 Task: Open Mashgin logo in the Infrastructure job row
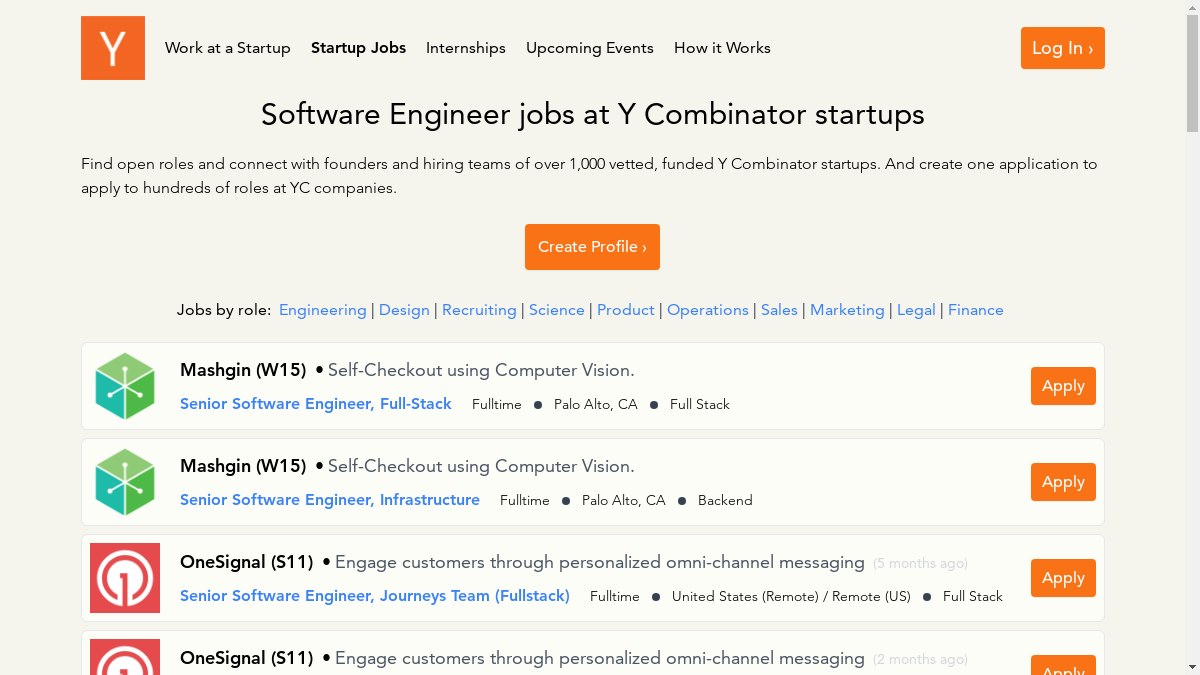pyautogui.click(x=125, y=482)
